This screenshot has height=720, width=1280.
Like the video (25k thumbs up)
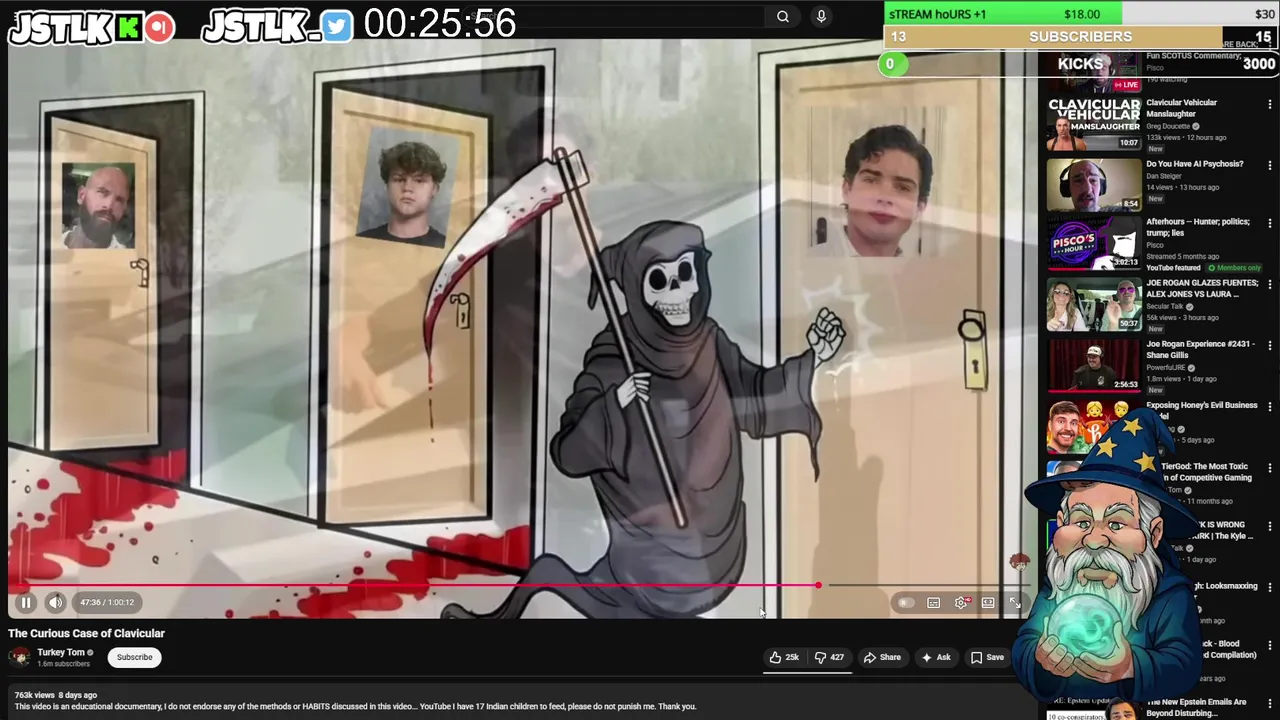coord(784,657)
